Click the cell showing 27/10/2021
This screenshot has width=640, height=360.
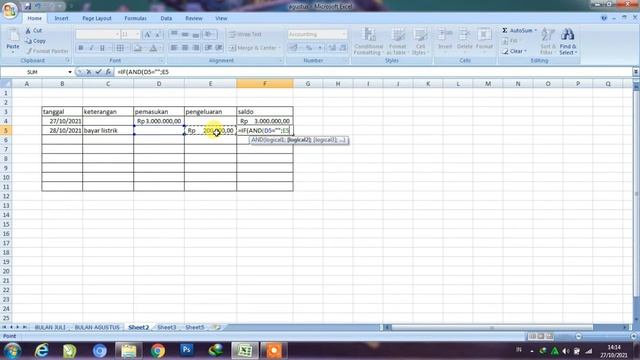(x=62, y=121)
